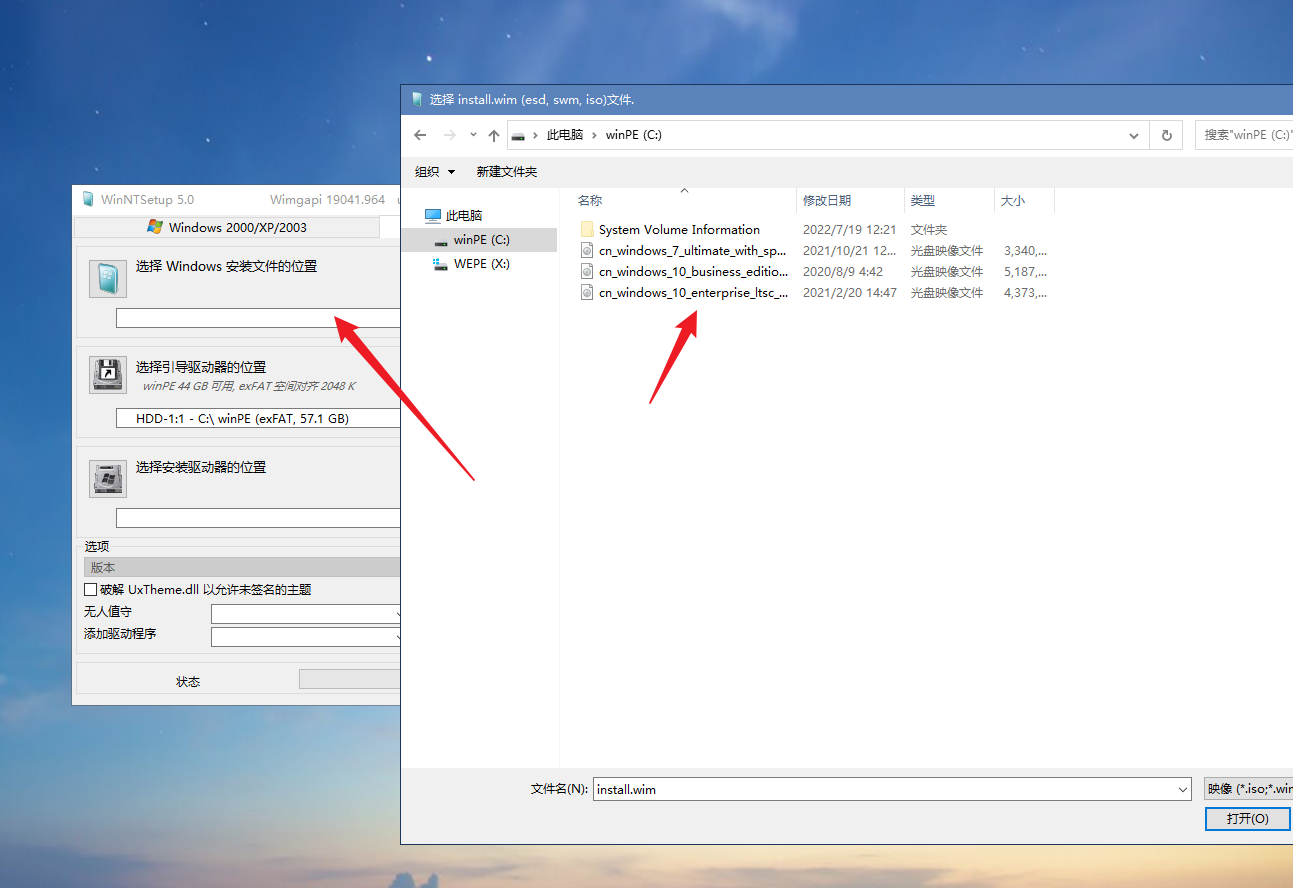Click the Windows install files icon in WinNTSetup
The image size is (1293, 888).
point(107,279)
